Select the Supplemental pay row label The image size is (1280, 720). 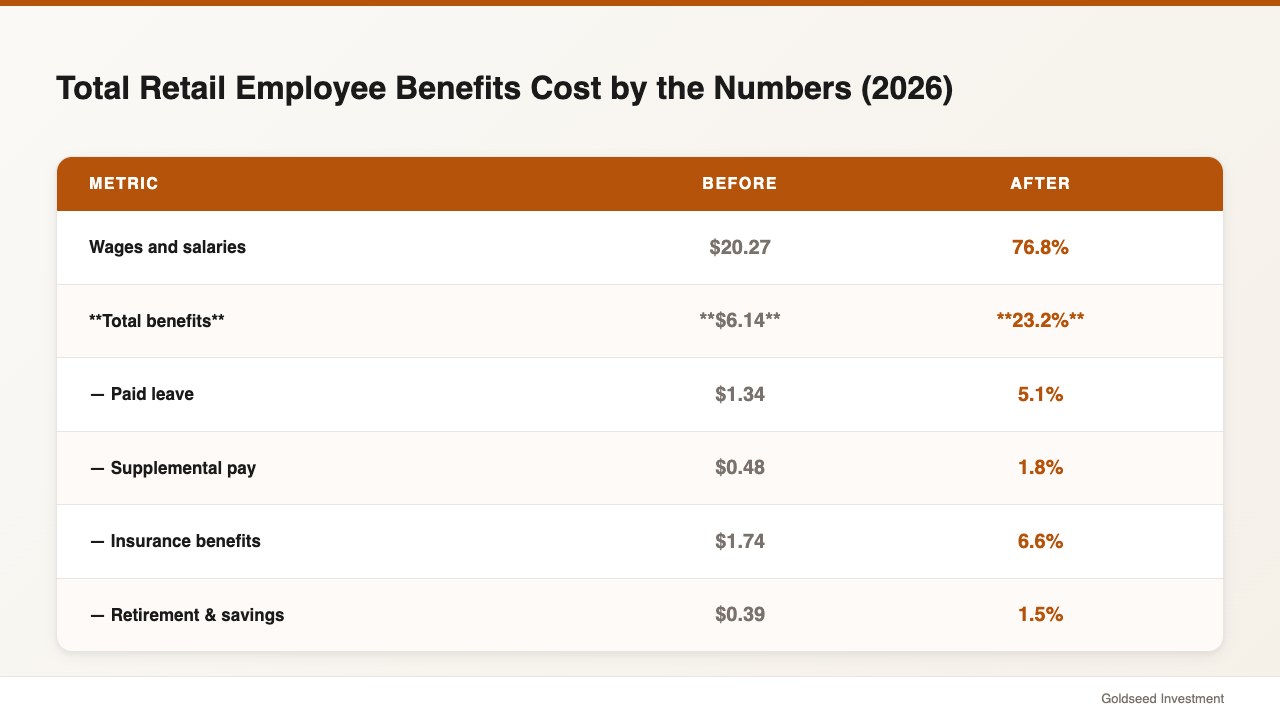pos(173,468)
